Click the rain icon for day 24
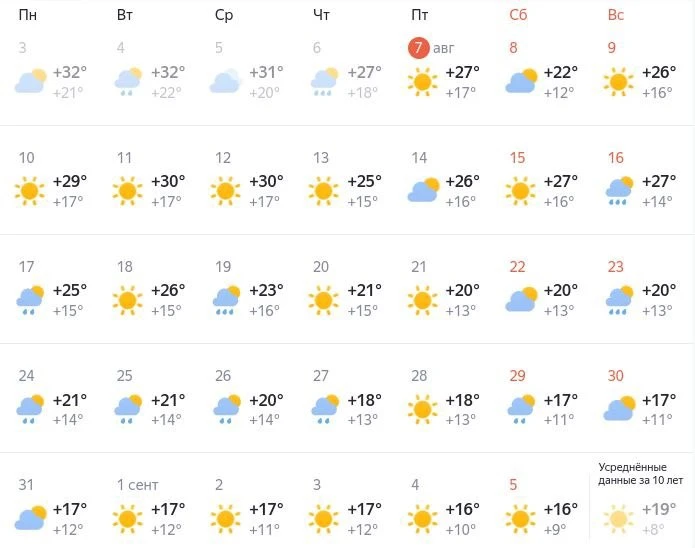 [30, 409]
